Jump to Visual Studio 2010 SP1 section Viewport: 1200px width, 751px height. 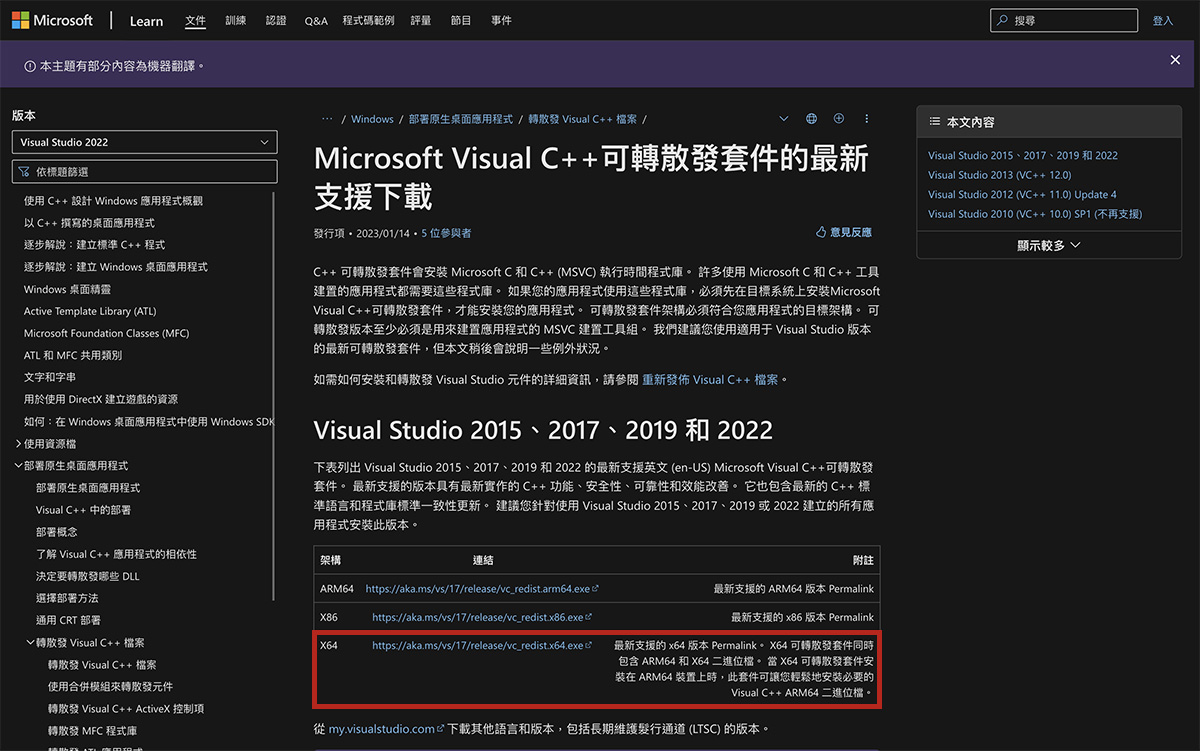click(1035, 214)
